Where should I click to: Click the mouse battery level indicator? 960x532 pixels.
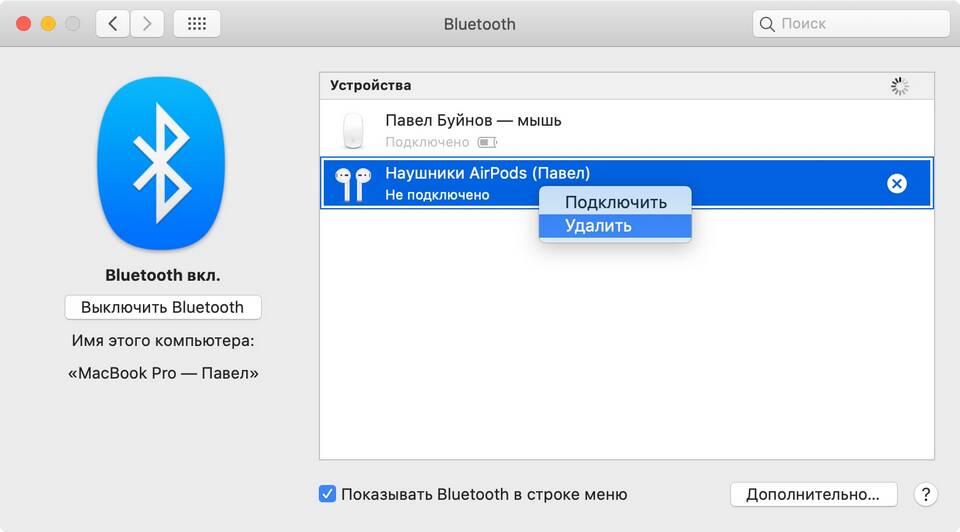coord(487,142)
